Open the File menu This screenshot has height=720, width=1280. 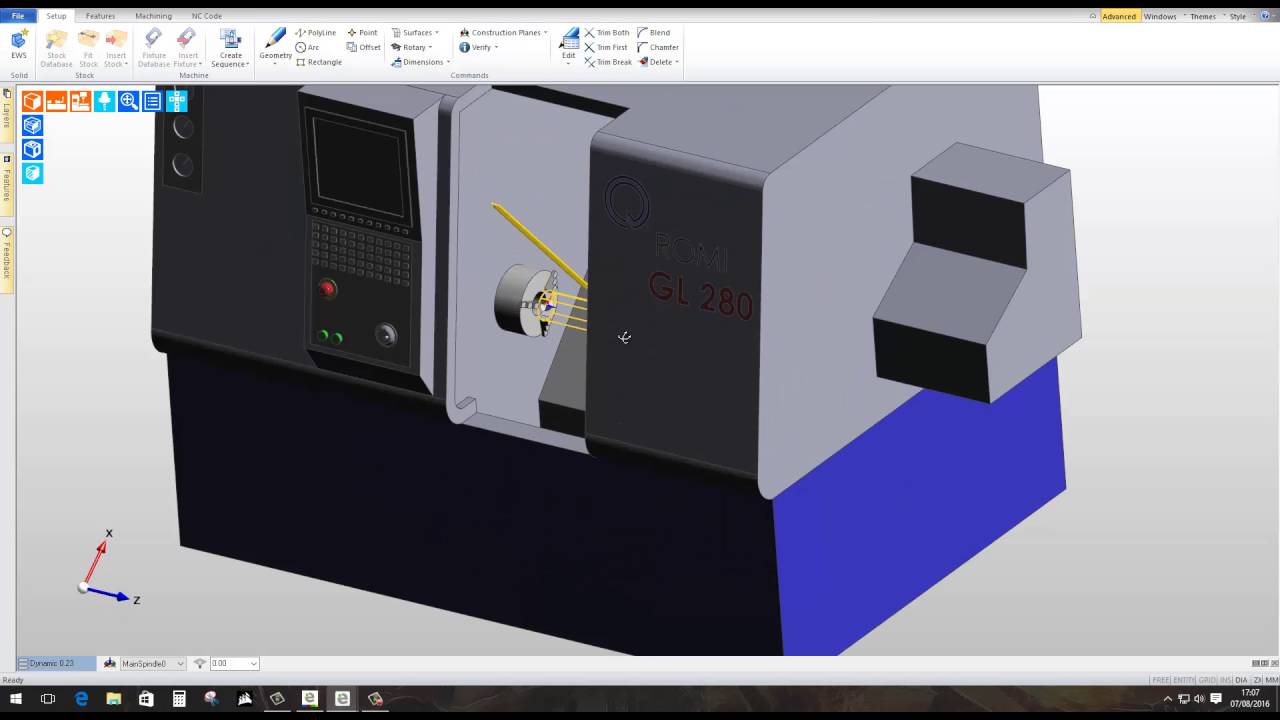coord(18,16)
